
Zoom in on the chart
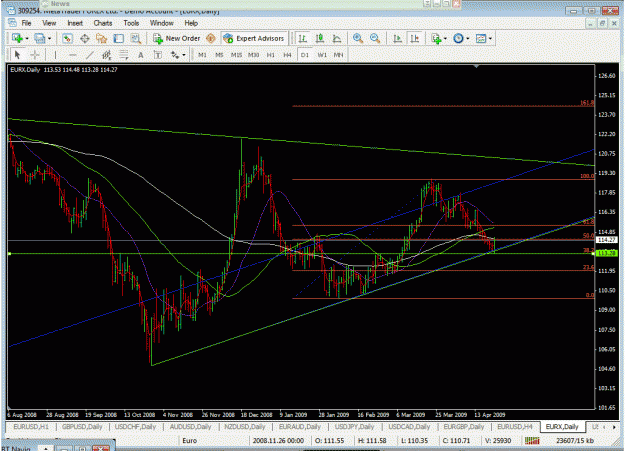click(x=358, y=38)
